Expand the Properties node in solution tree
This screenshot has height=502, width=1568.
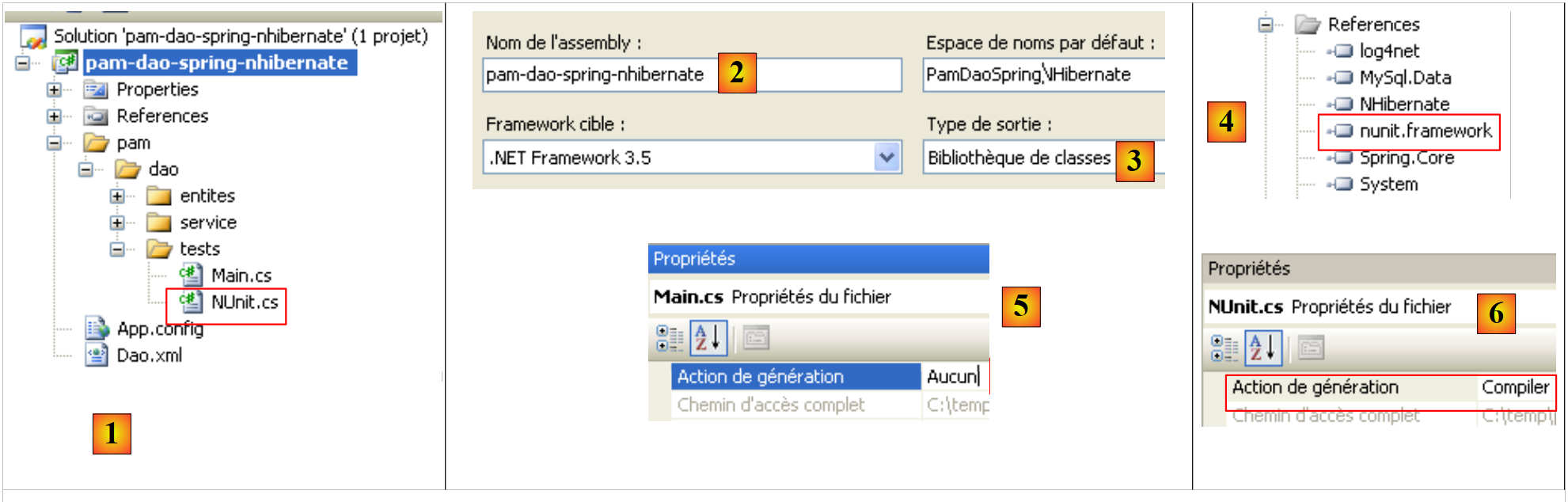pyautogui.click(x=54, y=89)
